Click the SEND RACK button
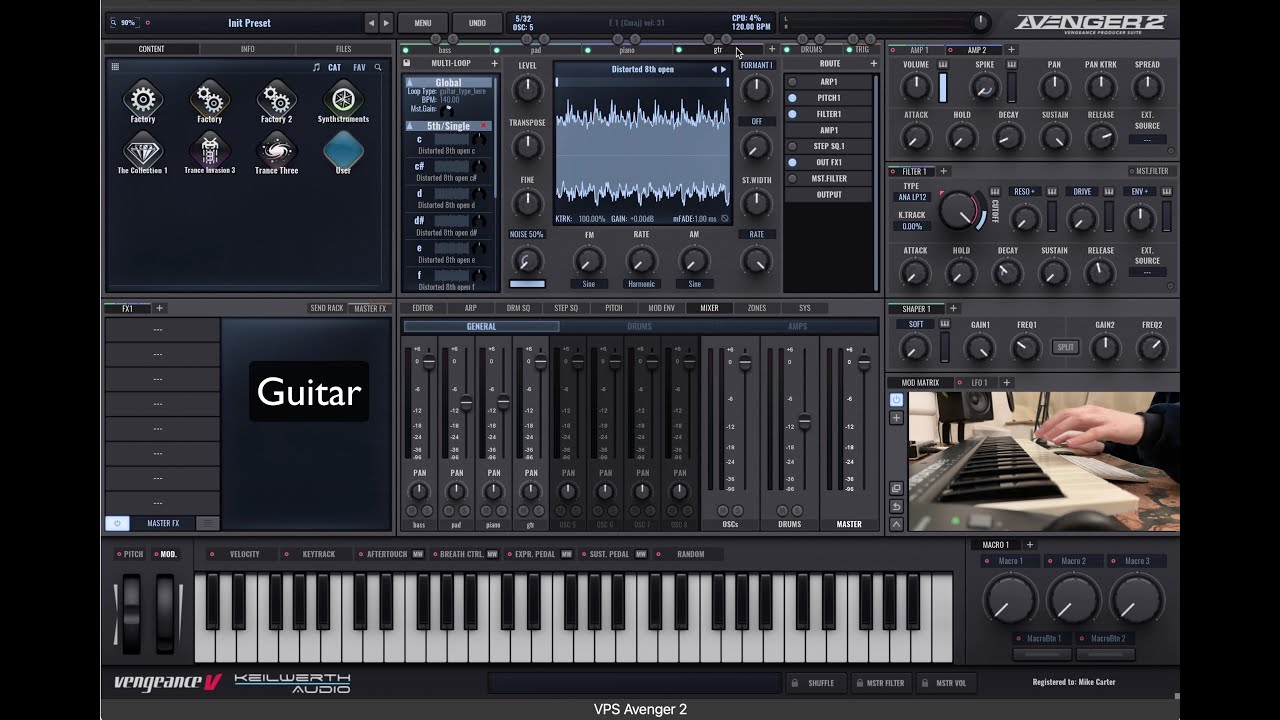1280x720 pixels. tap(326, 308)
